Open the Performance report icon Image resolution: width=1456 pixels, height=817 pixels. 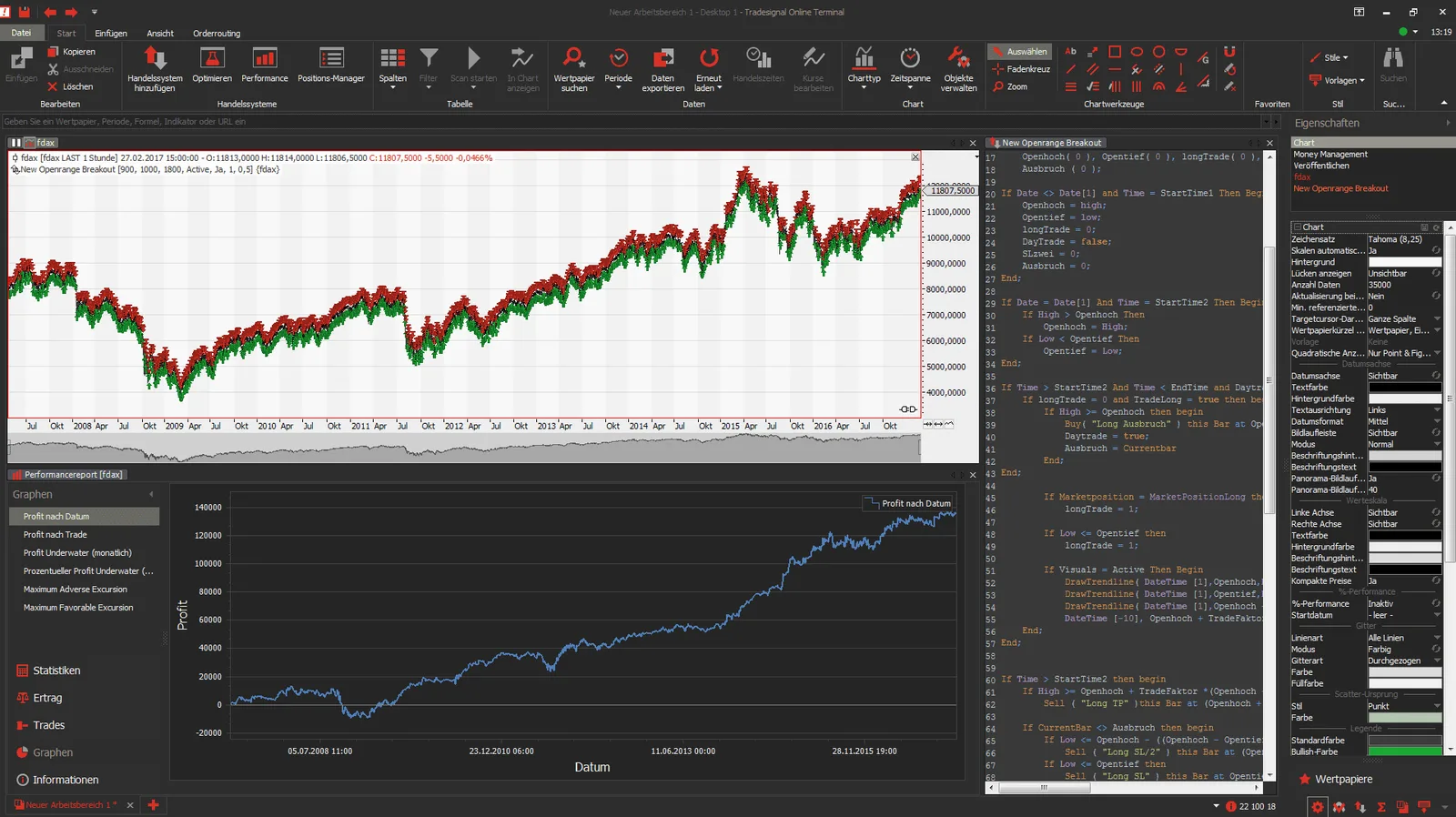pyautogui.click(x=265, y=59)
